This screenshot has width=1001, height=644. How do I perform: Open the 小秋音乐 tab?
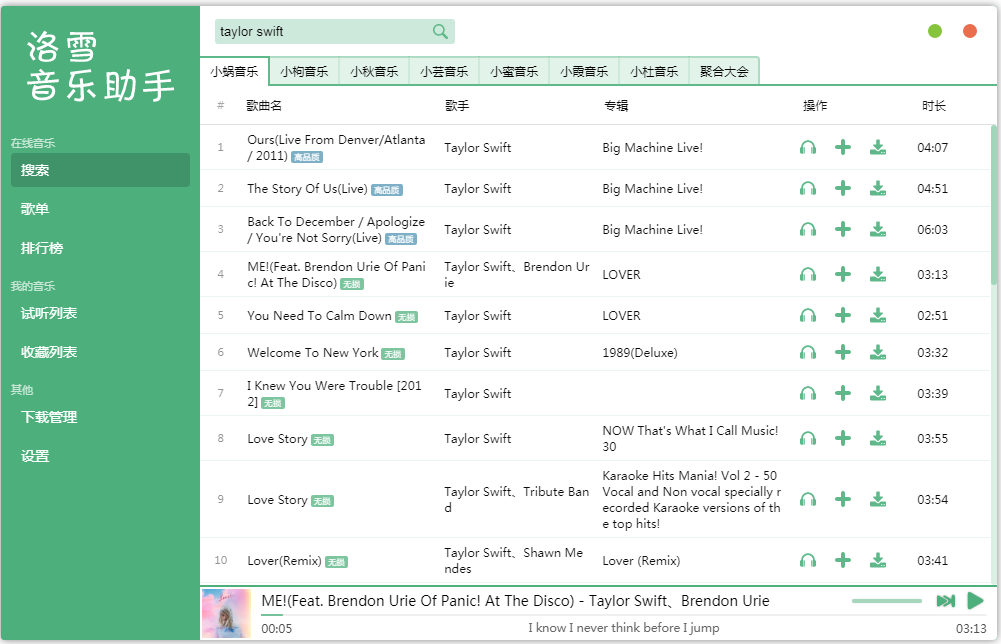[x=374, y=71]
